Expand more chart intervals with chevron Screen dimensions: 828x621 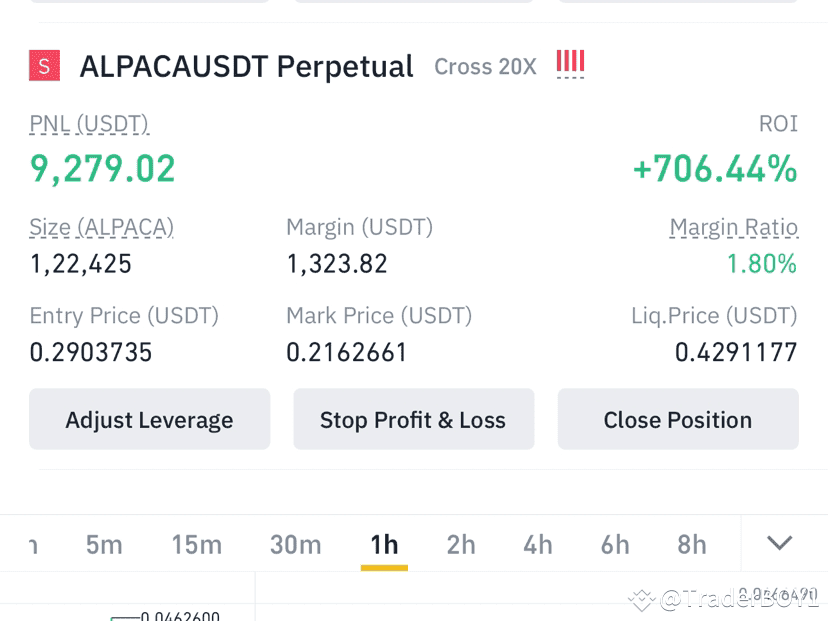click(x=779, y=543)
